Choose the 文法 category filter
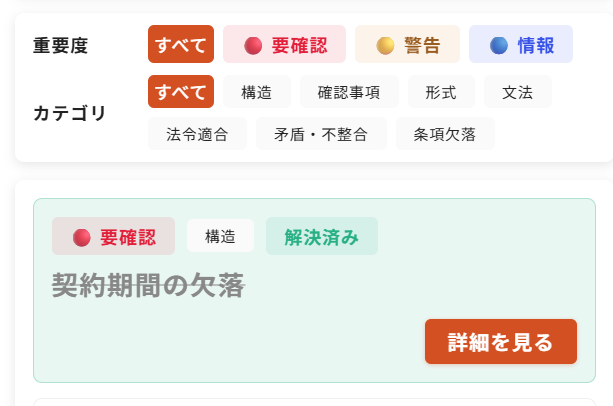 tap(517, 92)
